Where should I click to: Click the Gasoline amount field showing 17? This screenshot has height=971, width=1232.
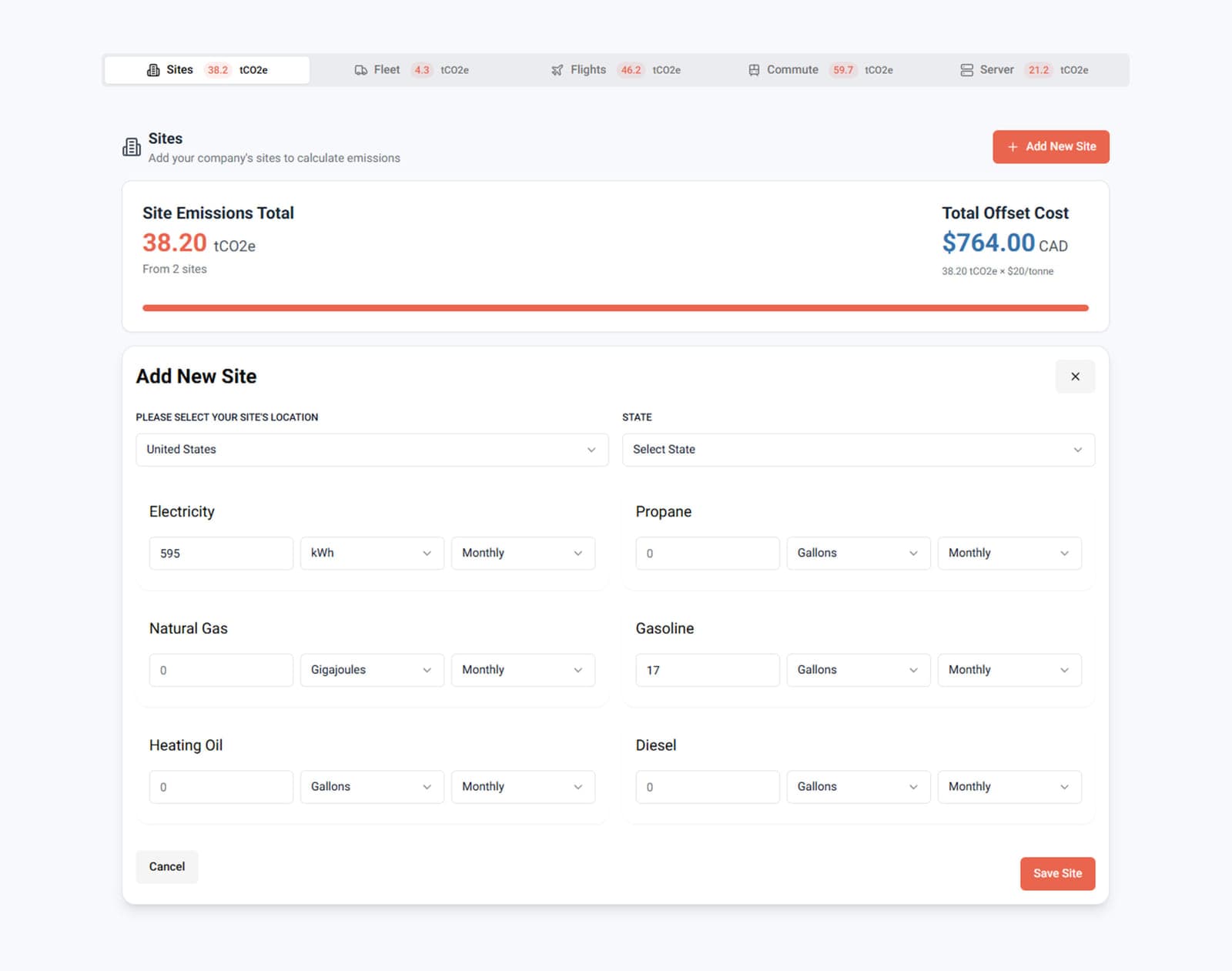(x=708, y=670)
